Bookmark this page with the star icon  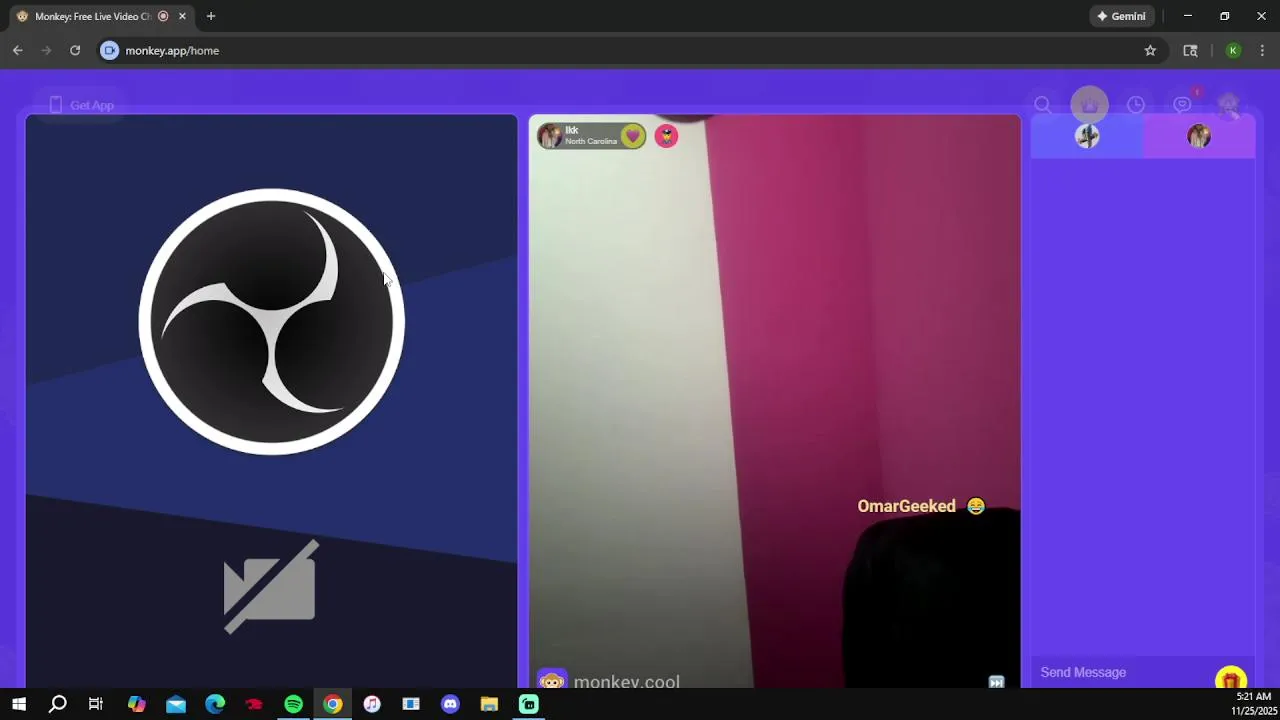(x=1150, y=50)
